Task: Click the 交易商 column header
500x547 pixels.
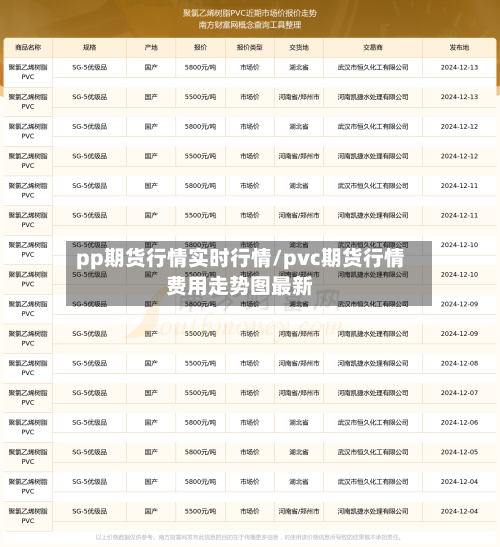Action: click(x=373, y=47)
